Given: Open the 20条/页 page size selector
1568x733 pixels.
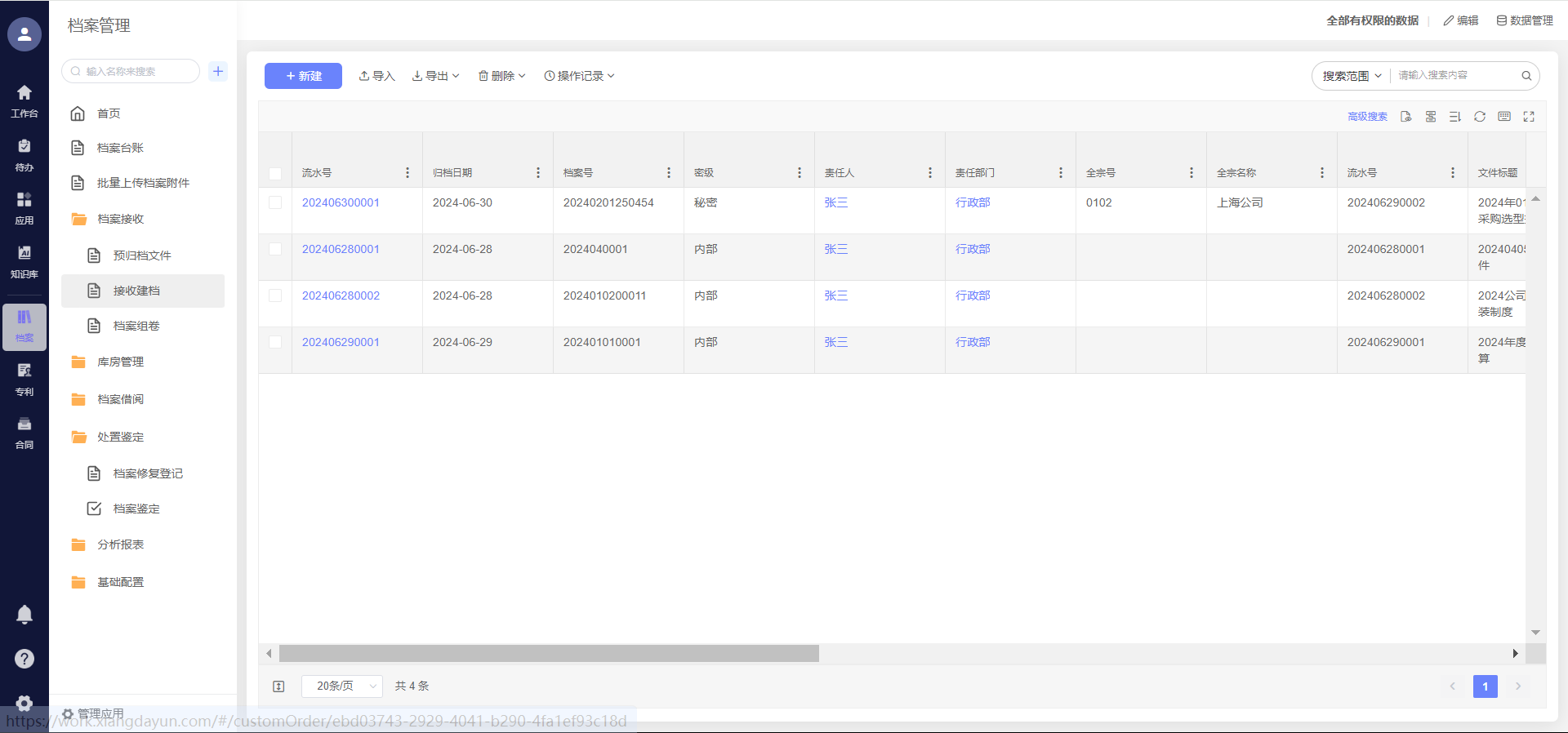Looking at the screenshot, I should [342, 686].
